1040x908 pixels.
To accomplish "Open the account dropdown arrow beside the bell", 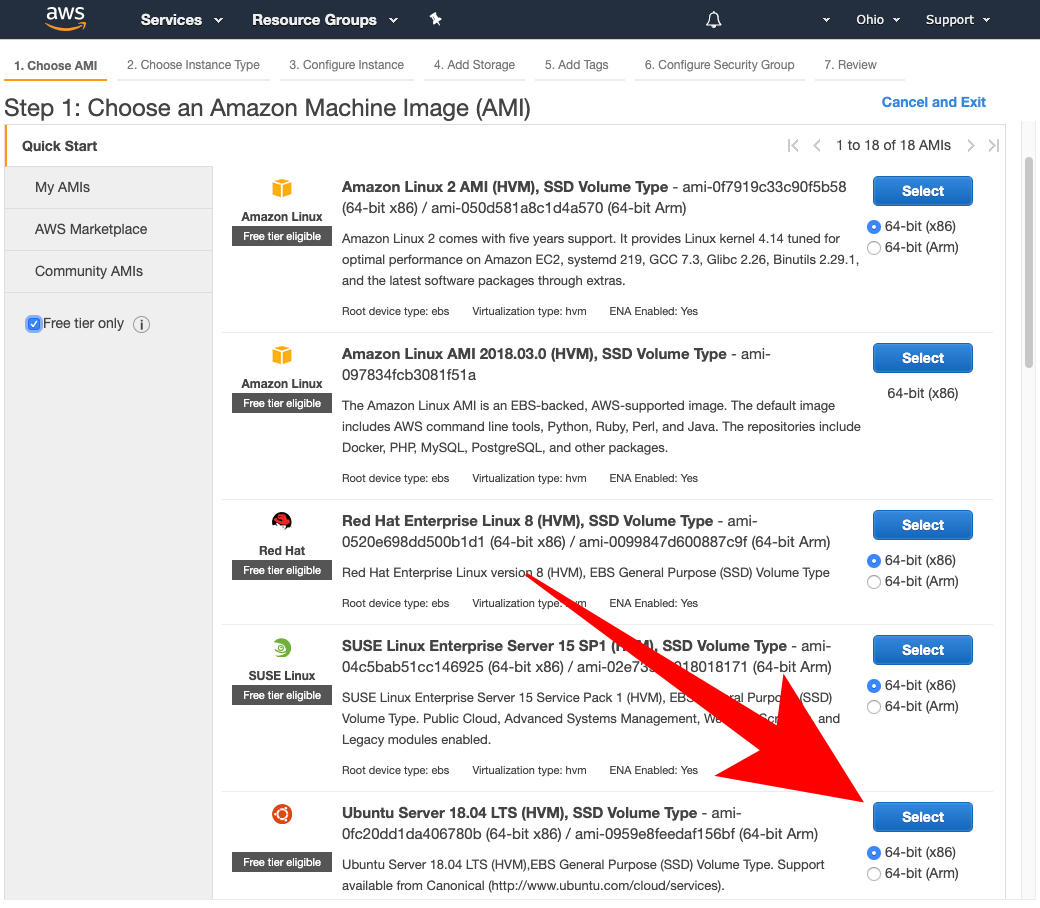I will coord(826,20).
